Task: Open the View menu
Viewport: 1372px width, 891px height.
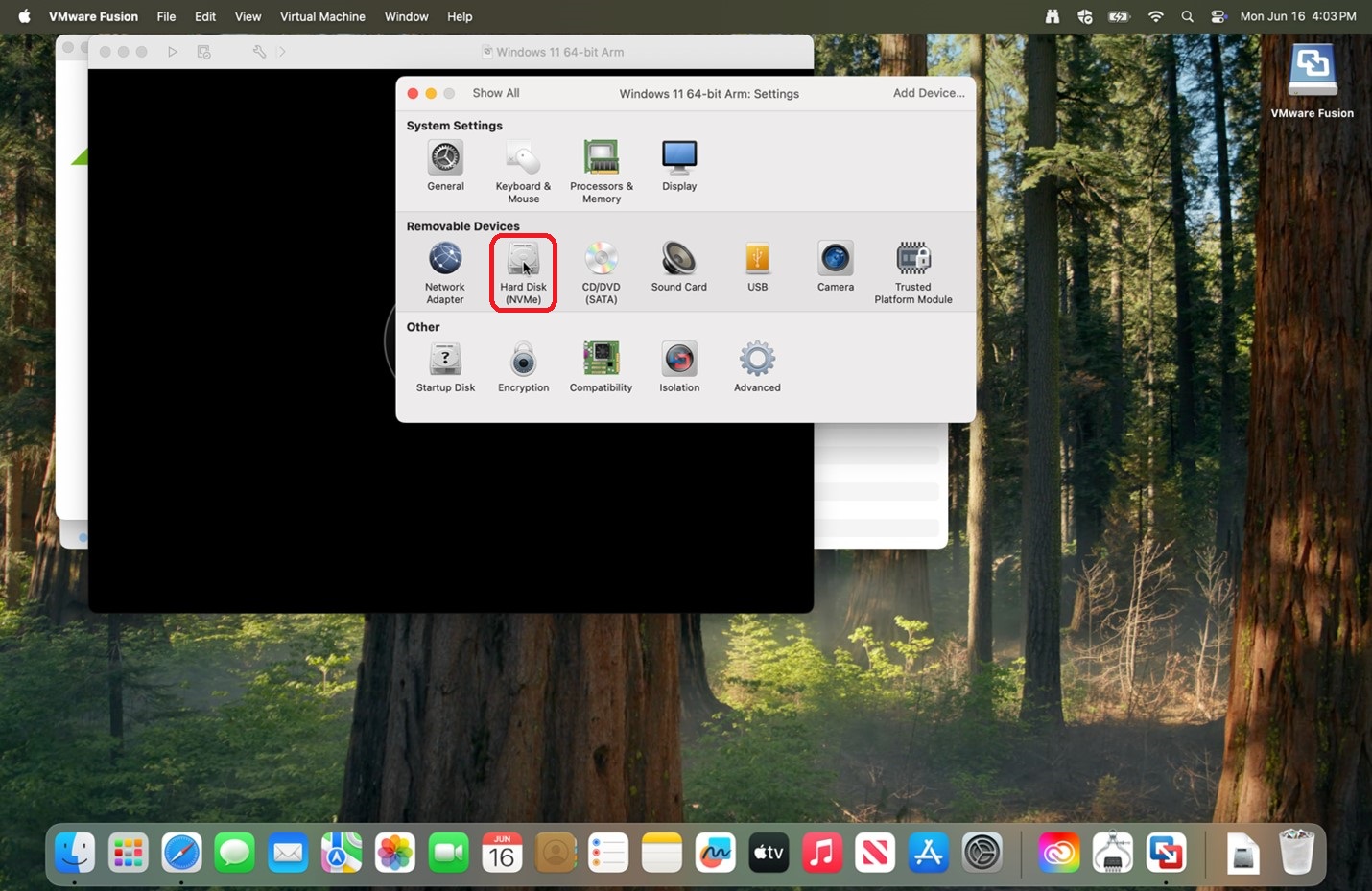Action: click(x=248, y=16)
